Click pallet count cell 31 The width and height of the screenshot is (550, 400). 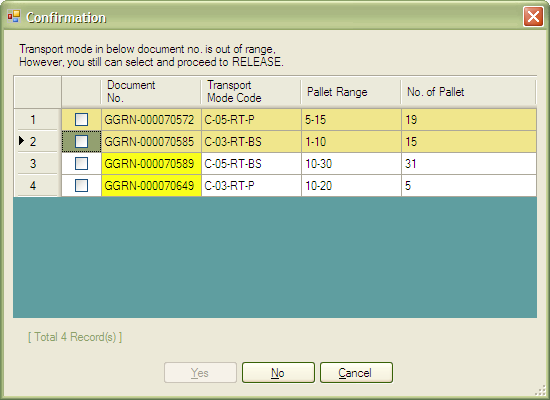(469, 164)
